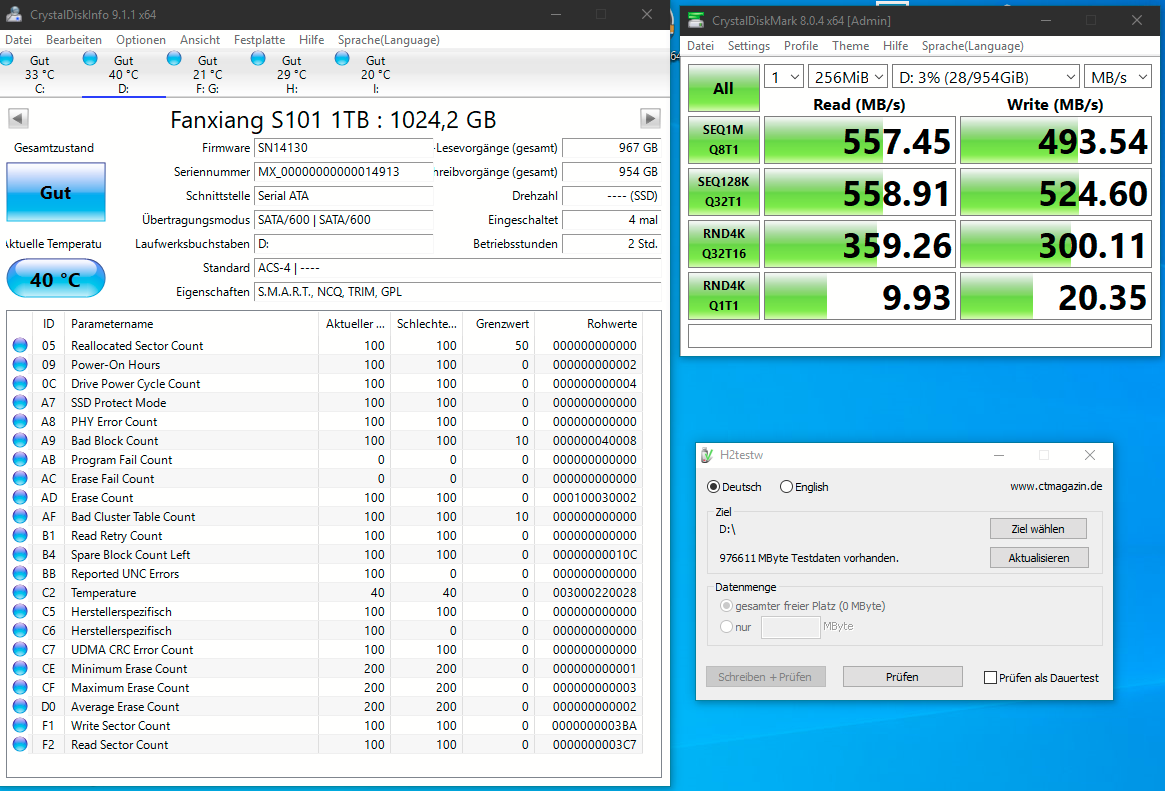Select the F: G: drive status icon

pyautogui.click(x=174, y=60)
